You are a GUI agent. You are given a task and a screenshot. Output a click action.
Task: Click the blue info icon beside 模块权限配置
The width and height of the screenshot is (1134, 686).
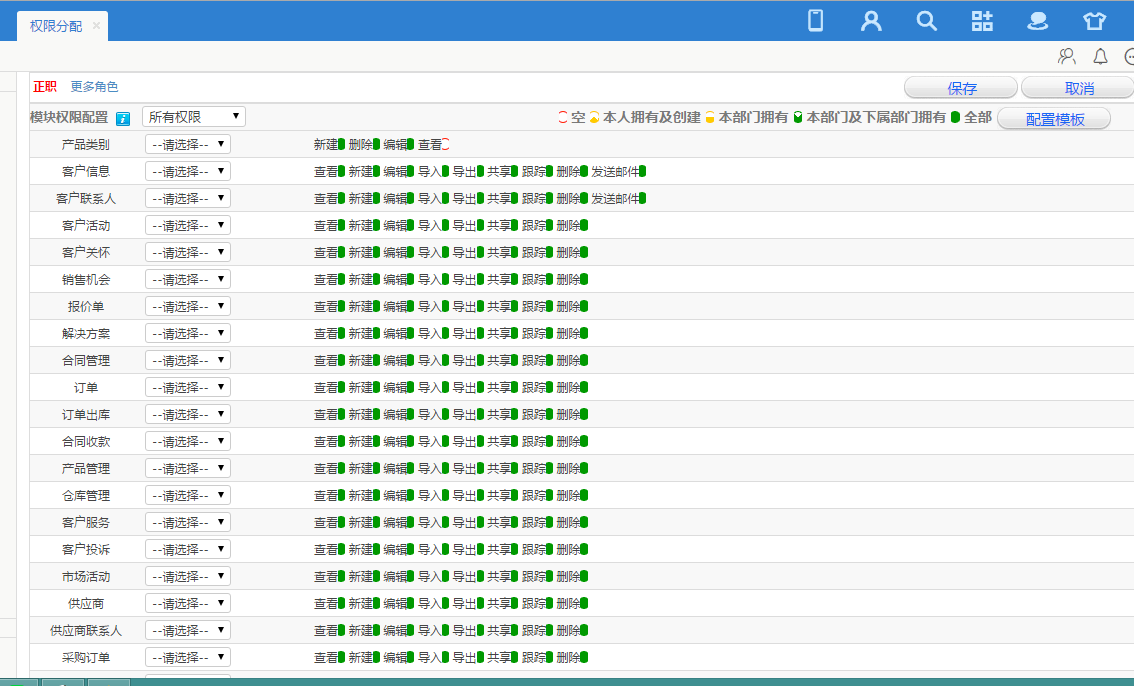coord(123,118)
